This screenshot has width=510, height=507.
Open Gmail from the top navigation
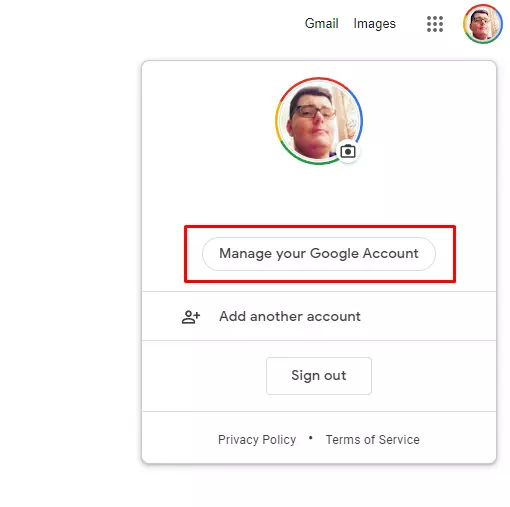pyautogui.click(x=321, y=24)
